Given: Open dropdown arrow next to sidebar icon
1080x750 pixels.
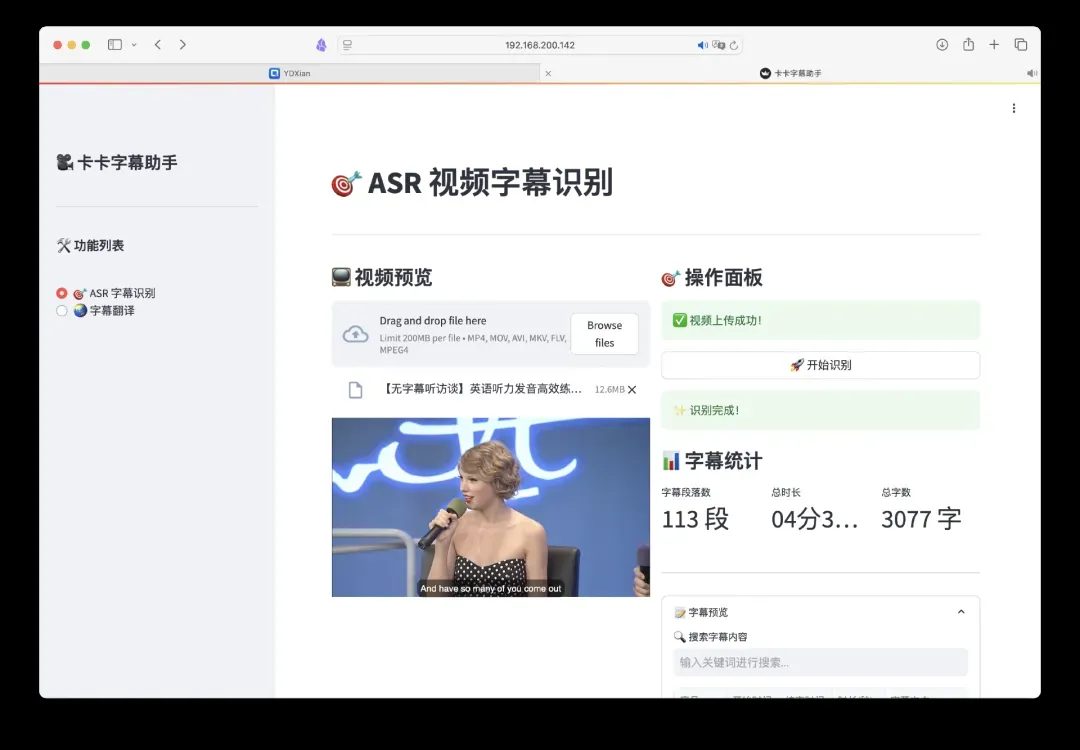Looking at the screenshot, I should tap(134, 45).
